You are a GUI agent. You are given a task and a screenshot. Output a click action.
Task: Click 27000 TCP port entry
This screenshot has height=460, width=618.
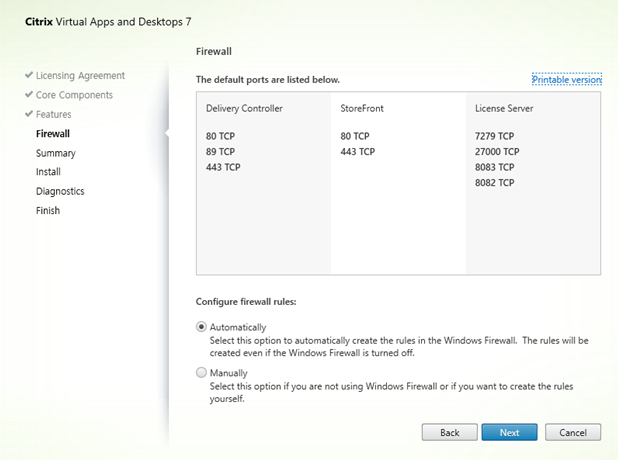(x=497, y=152)
